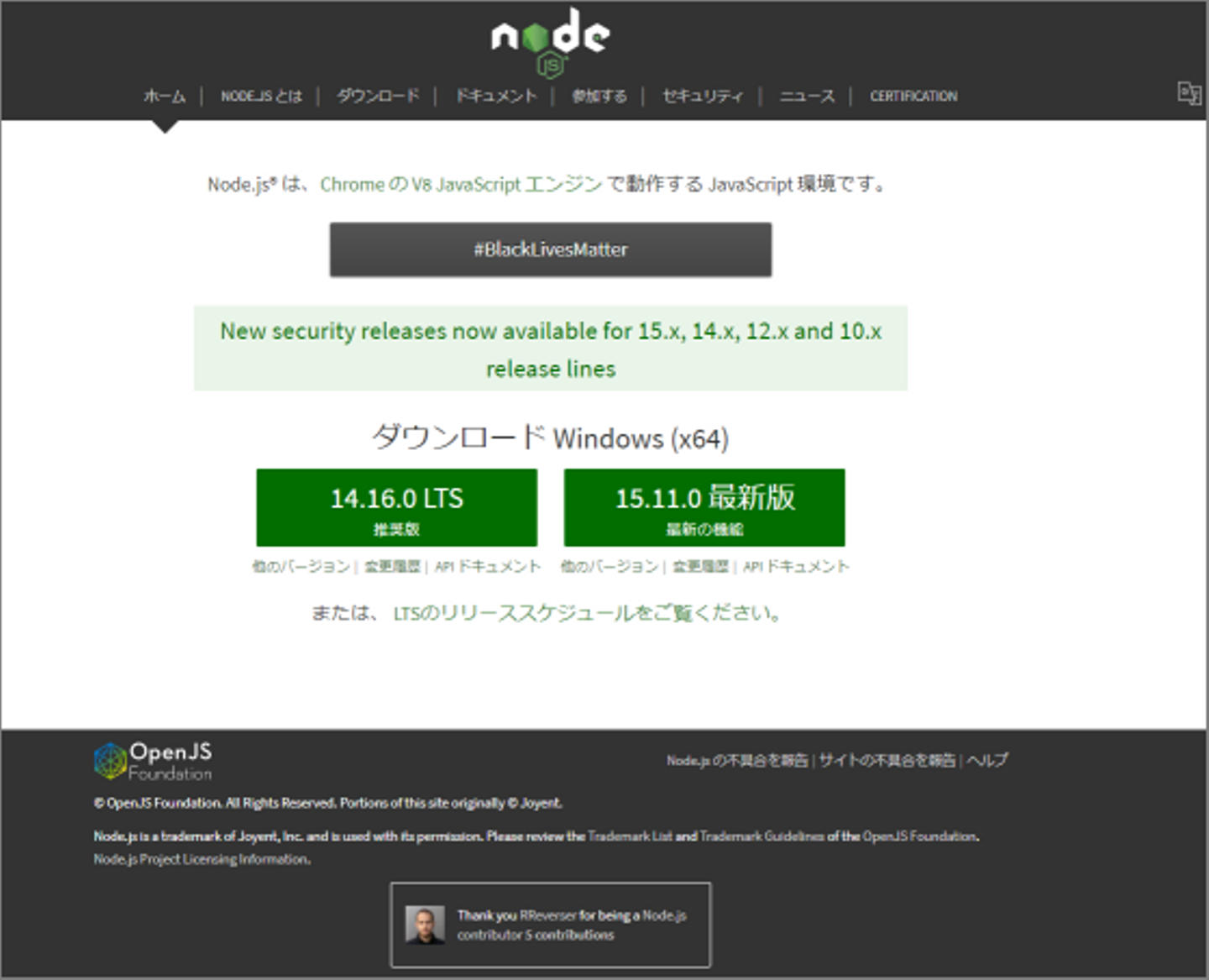Open the language translation icon in the header
The width and height of the screenshot is (1209, 980).
1189,93
